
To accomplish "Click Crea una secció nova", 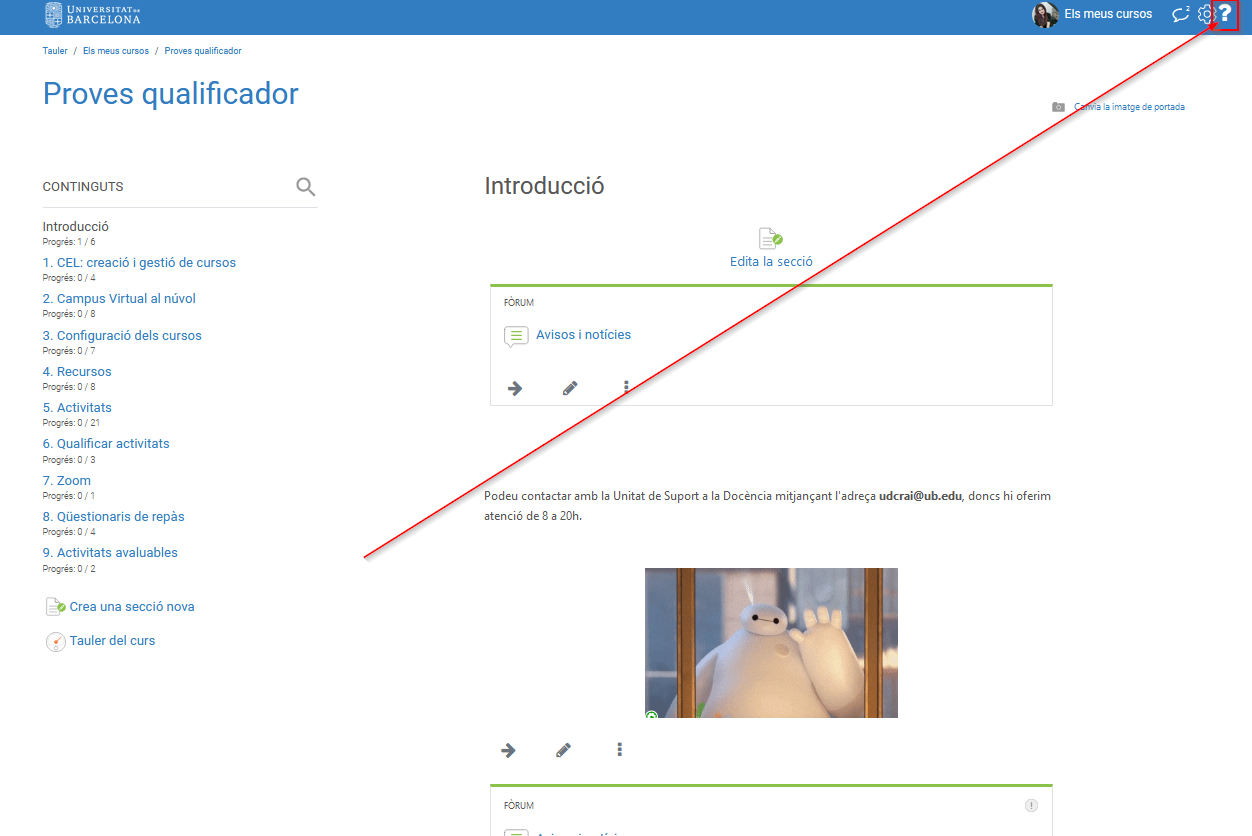I will pyautogui.click(x=131, y=607).
